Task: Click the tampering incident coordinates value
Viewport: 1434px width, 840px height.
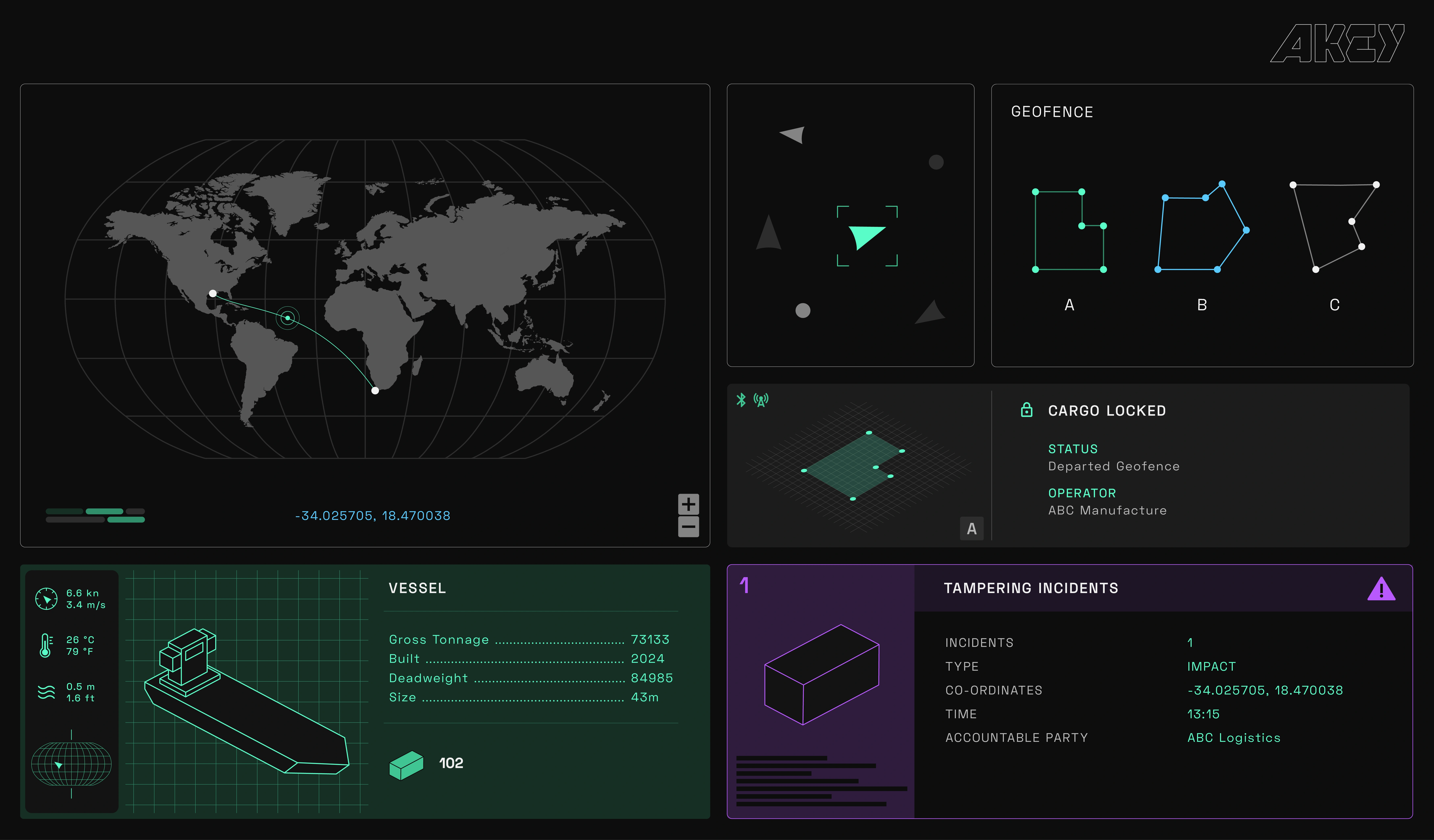Action: click(1265, 690)
